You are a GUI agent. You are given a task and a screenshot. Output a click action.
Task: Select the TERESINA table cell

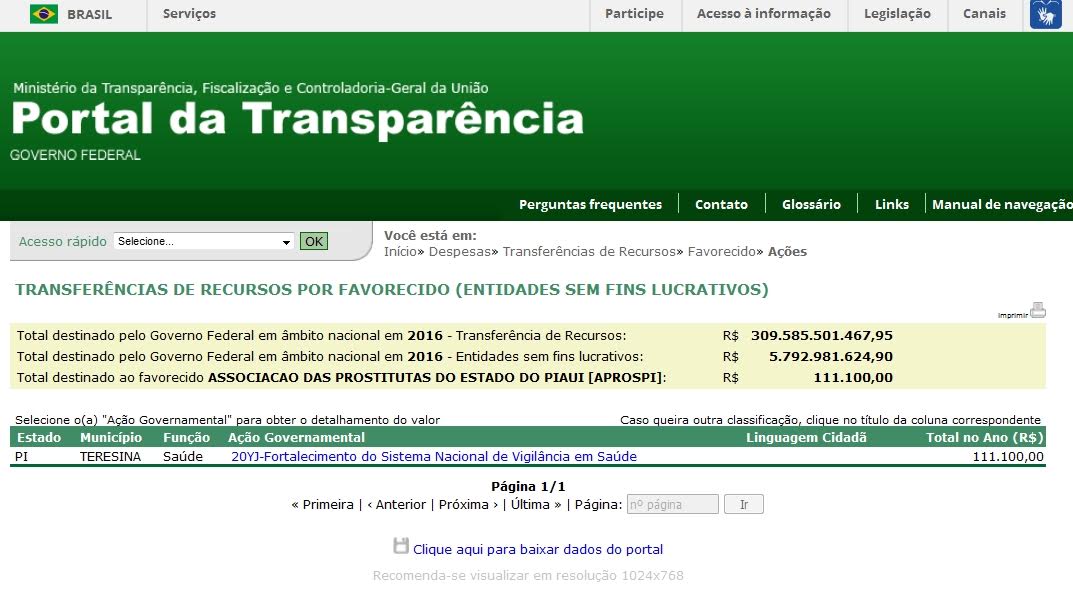(x=110, y=456)
